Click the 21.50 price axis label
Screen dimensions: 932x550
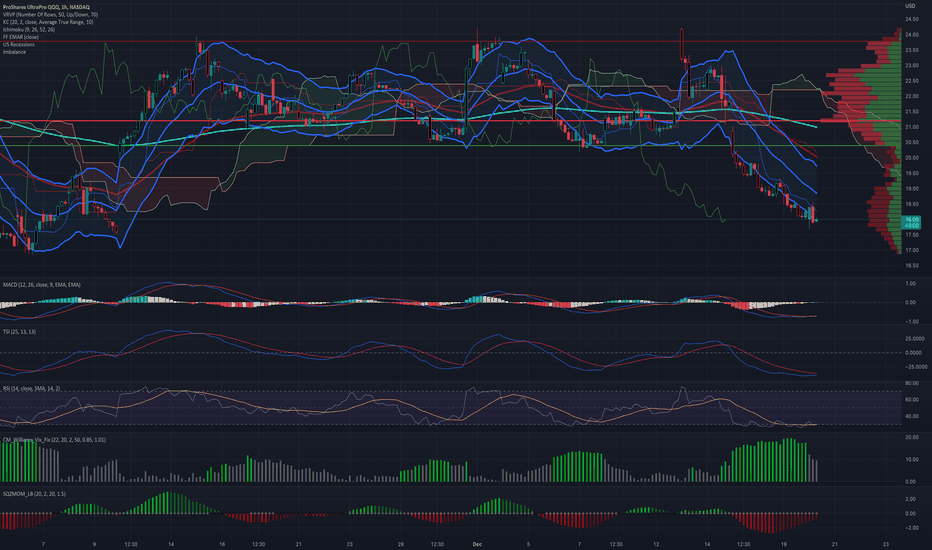(x=912, y=112)
